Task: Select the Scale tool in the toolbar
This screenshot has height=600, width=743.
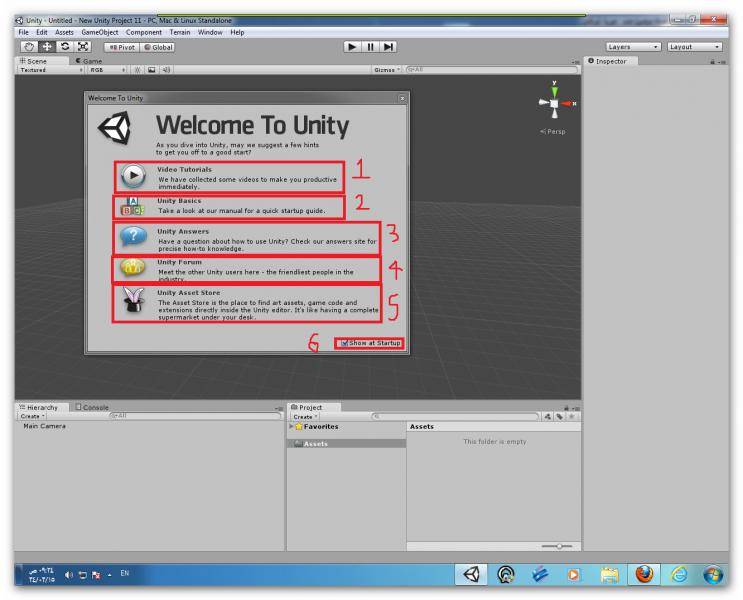Action: (x=82, y=47)
